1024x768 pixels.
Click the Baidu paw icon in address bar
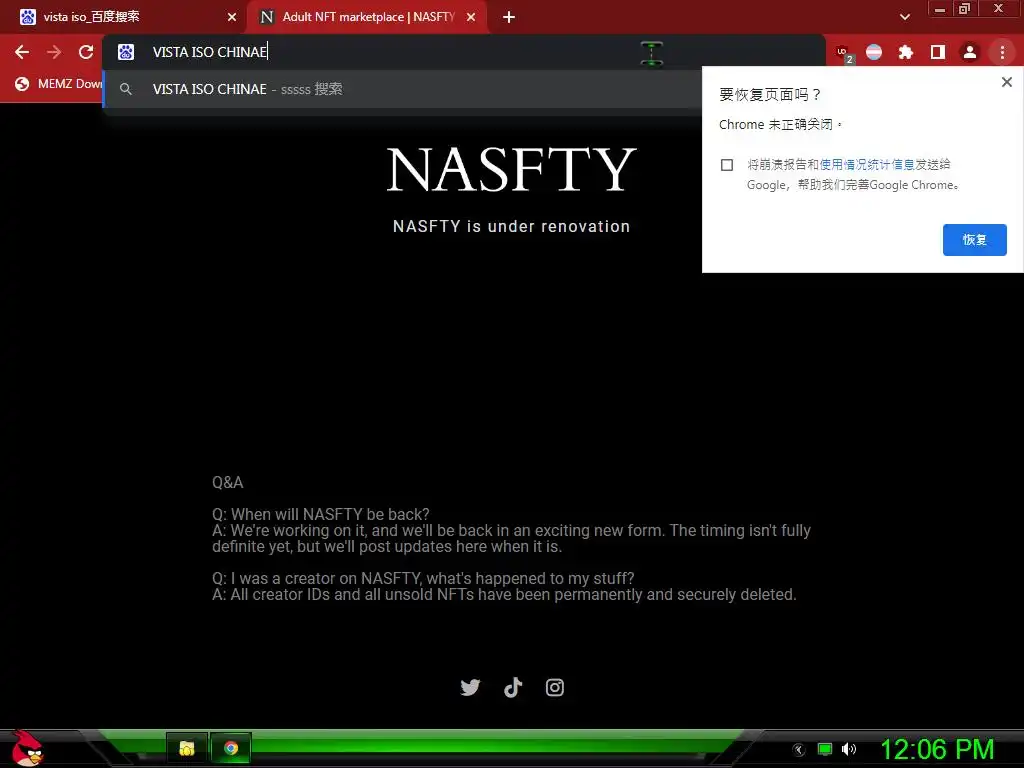pos(126,52)
